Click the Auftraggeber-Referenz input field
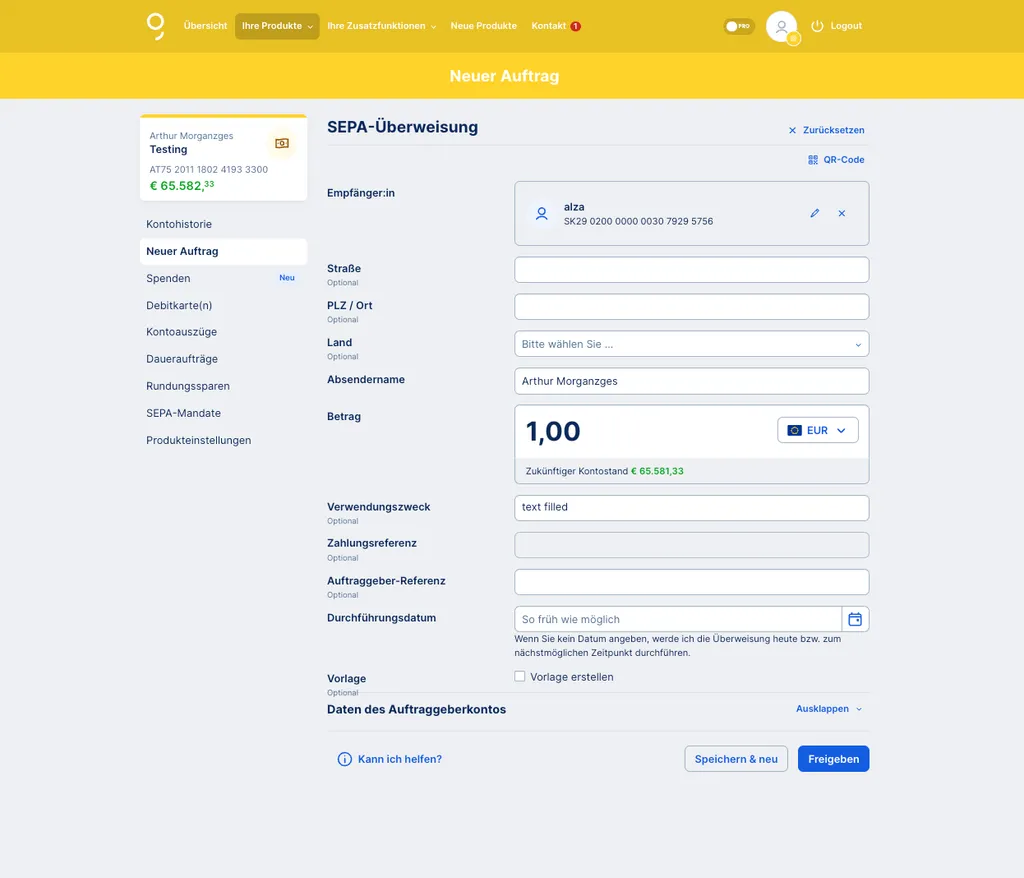This screenshot has height=878, width=1024. [692, 582]
